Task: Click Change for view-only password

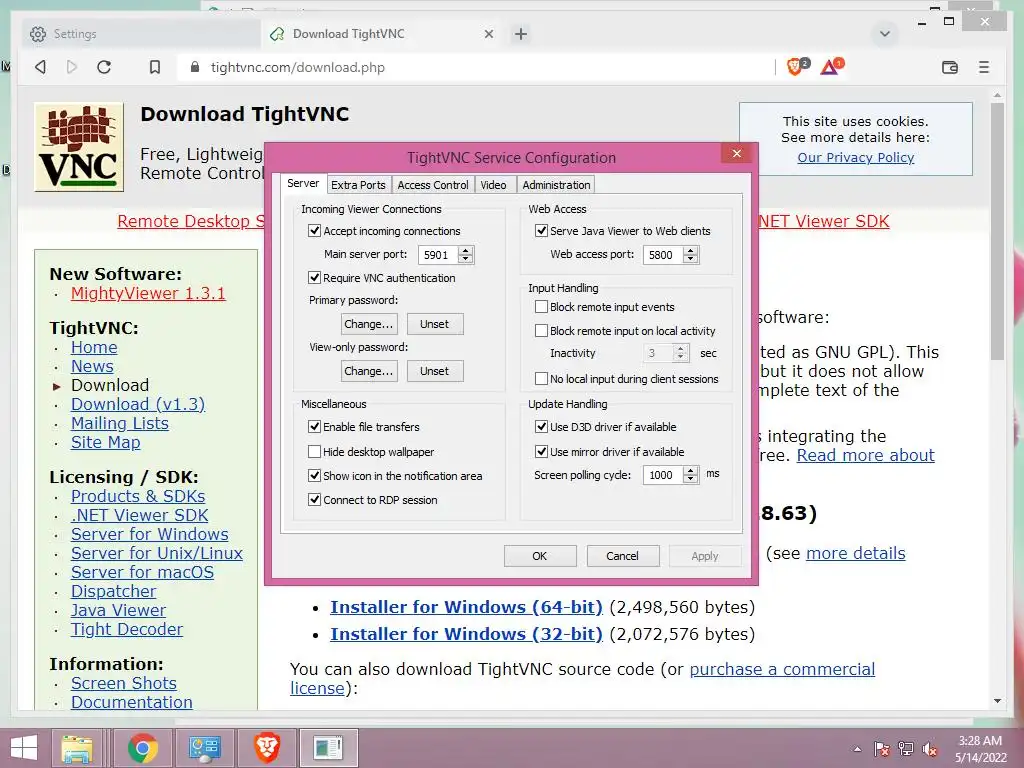Action: click(369, 371)
